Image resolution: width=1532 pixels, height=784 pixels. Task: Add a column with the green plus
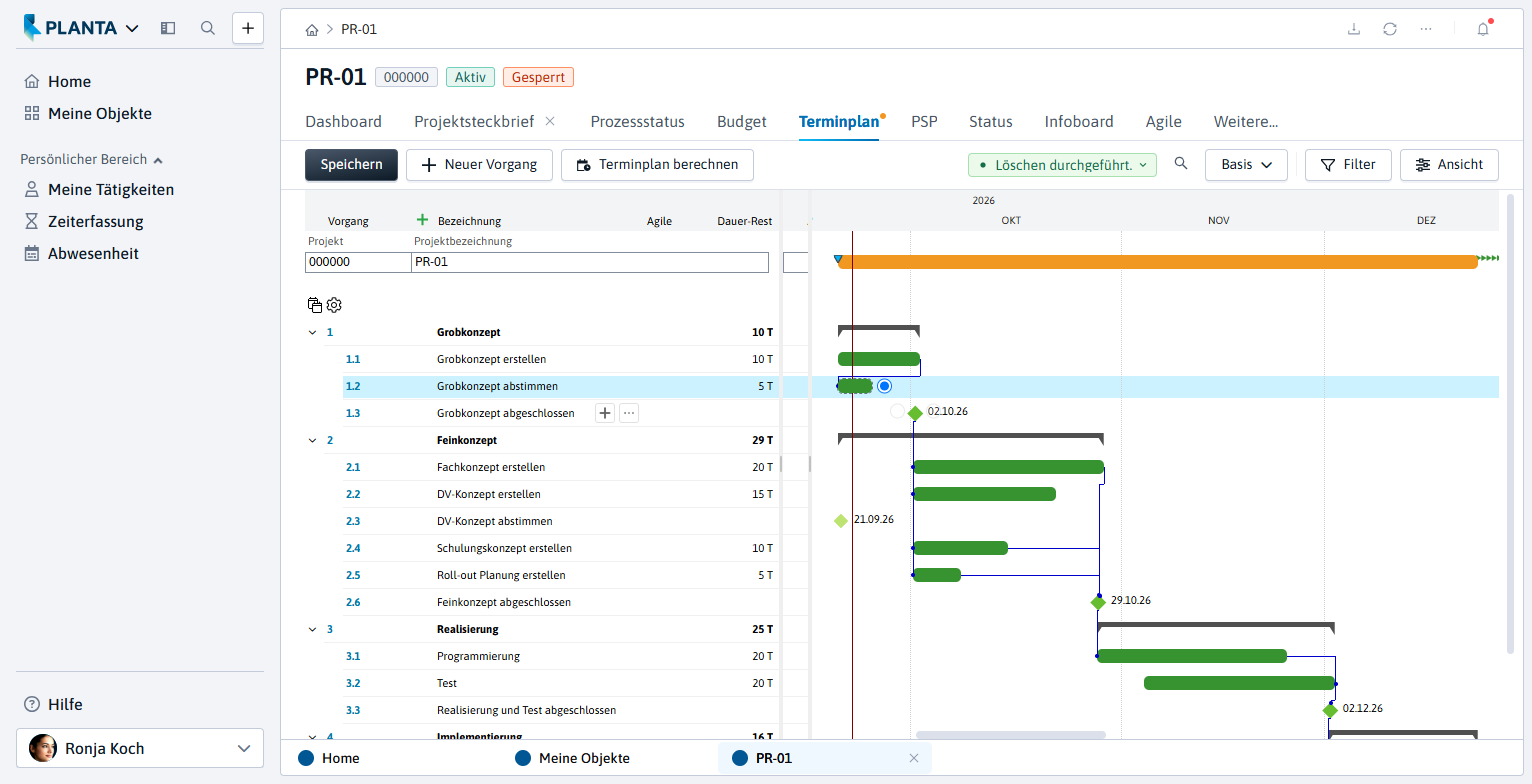point(422,220)
